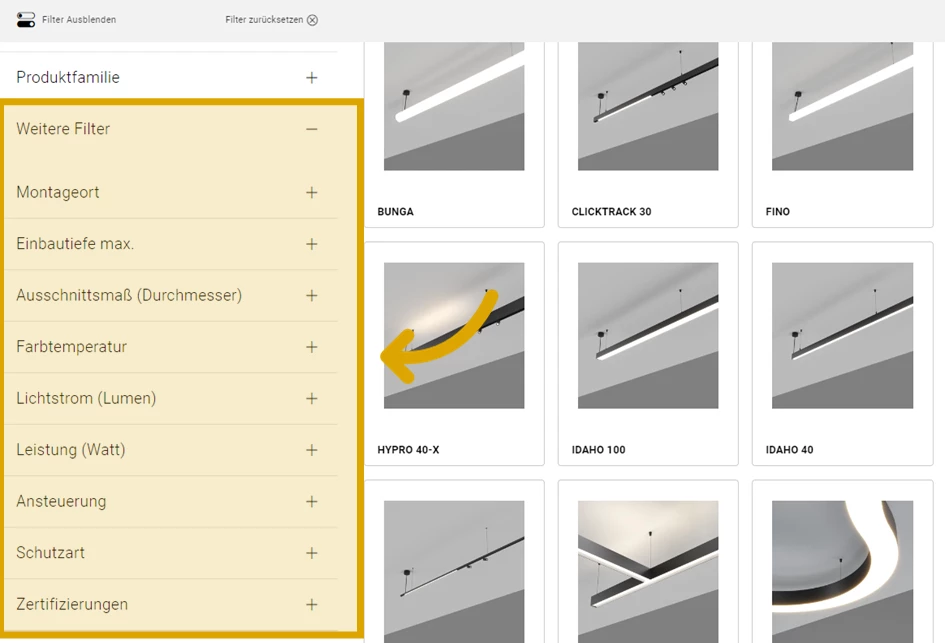This screenshot has width=945, height=643.
Task: Click plus icon next to Farbtemperatur
Action: (312, 347)
